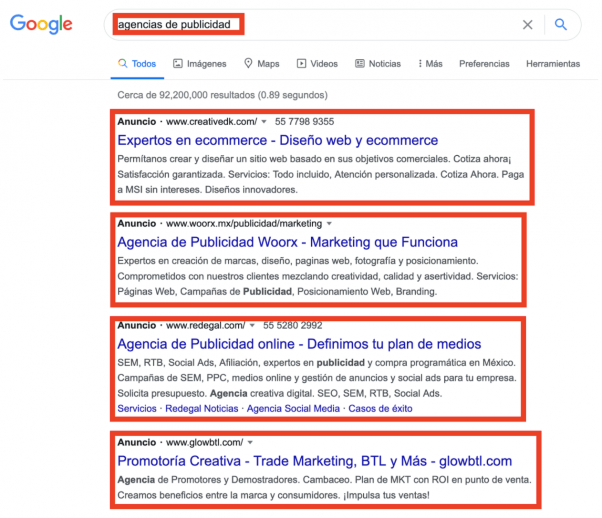The image size is (602, 518).
Task: Click the Servicios sitelink
Action: 137,409
